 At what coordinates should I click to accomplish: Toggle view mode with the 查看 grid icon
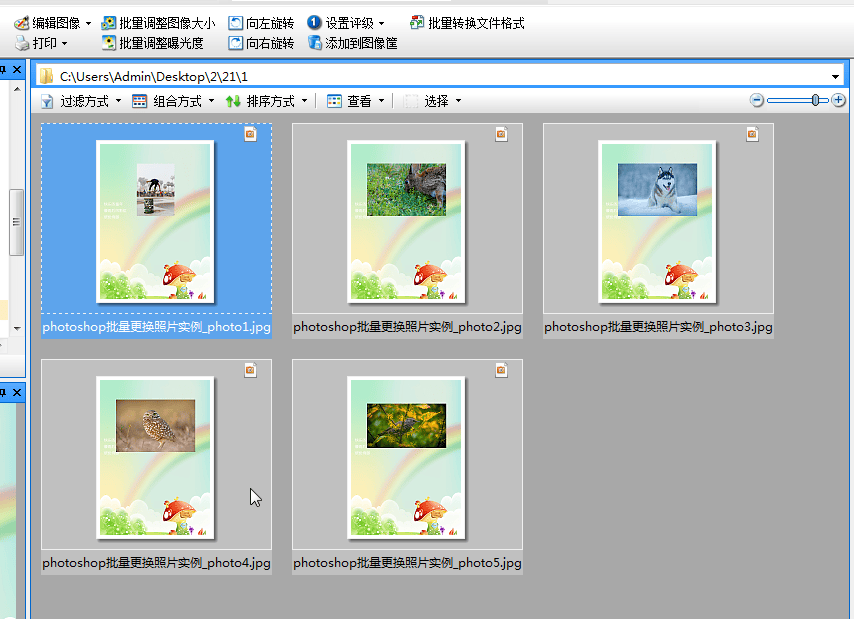click(331, 100)
